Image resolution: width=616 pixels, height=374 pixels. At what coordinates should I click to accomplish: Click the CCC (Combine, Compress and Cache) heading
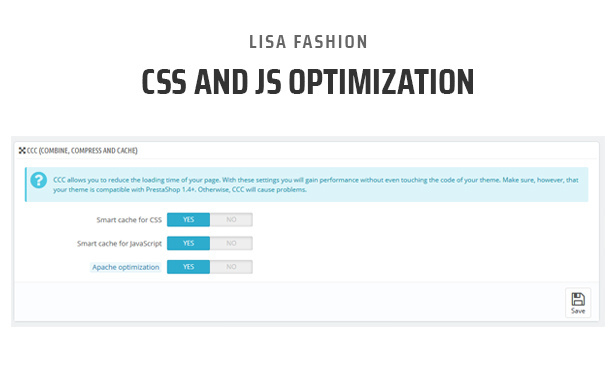point(82,150)
